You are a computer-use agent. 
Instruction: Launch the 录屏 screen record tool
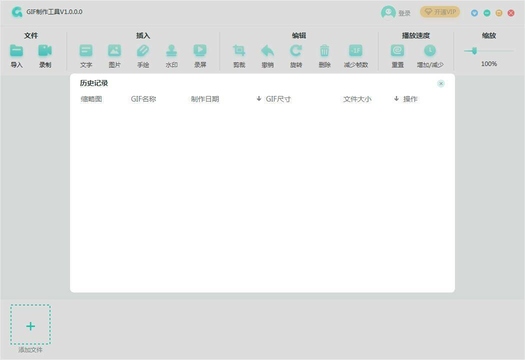200,51
